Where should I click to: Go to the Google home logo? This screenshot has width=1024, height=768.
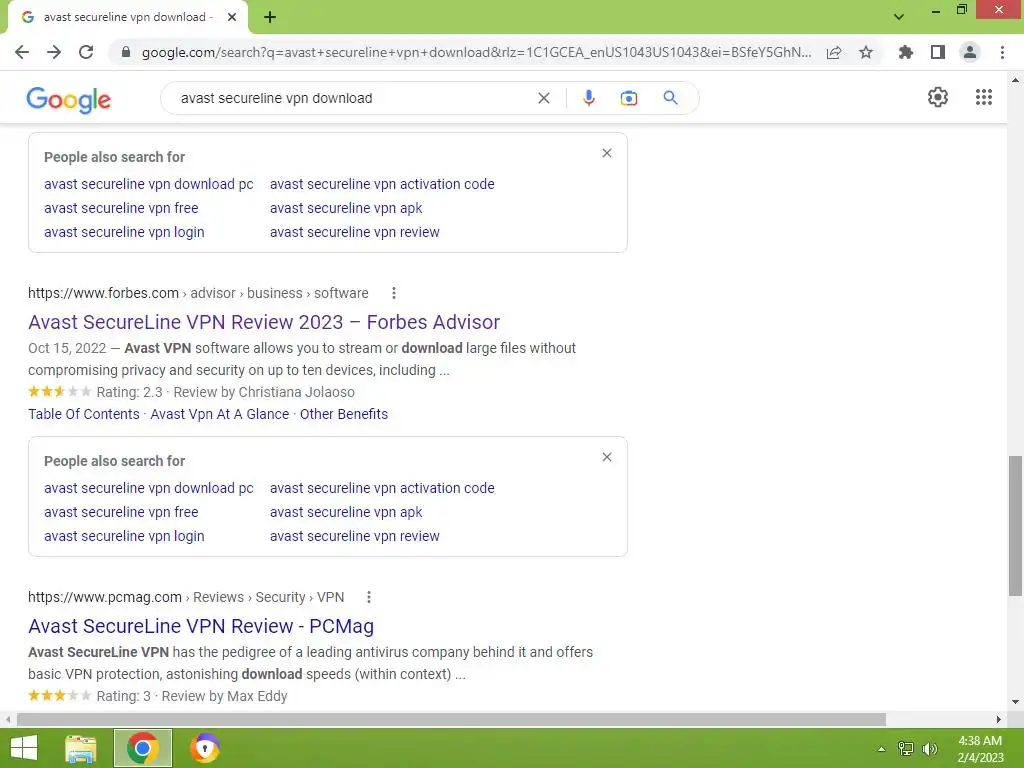(x=69, y=100)
